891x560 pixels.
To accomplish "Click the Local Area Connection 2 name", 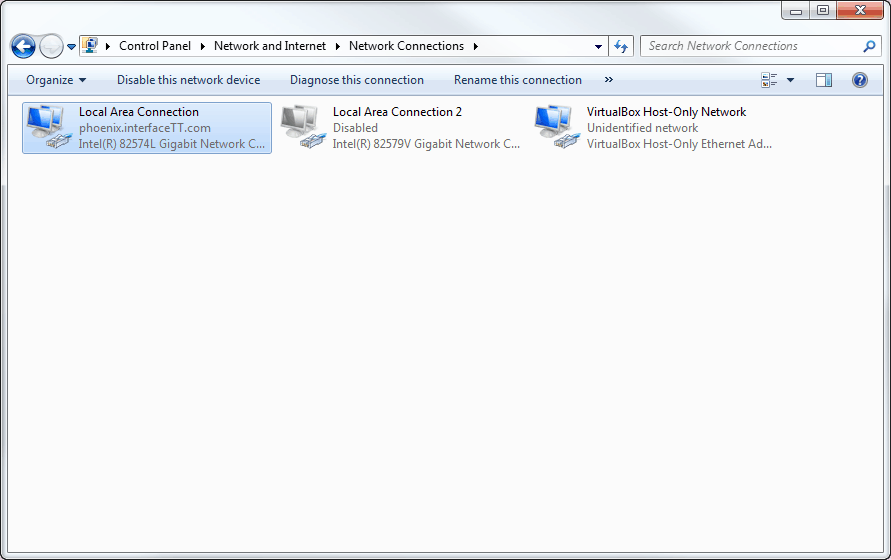I will pyautogui.click(x=397, y=112).
